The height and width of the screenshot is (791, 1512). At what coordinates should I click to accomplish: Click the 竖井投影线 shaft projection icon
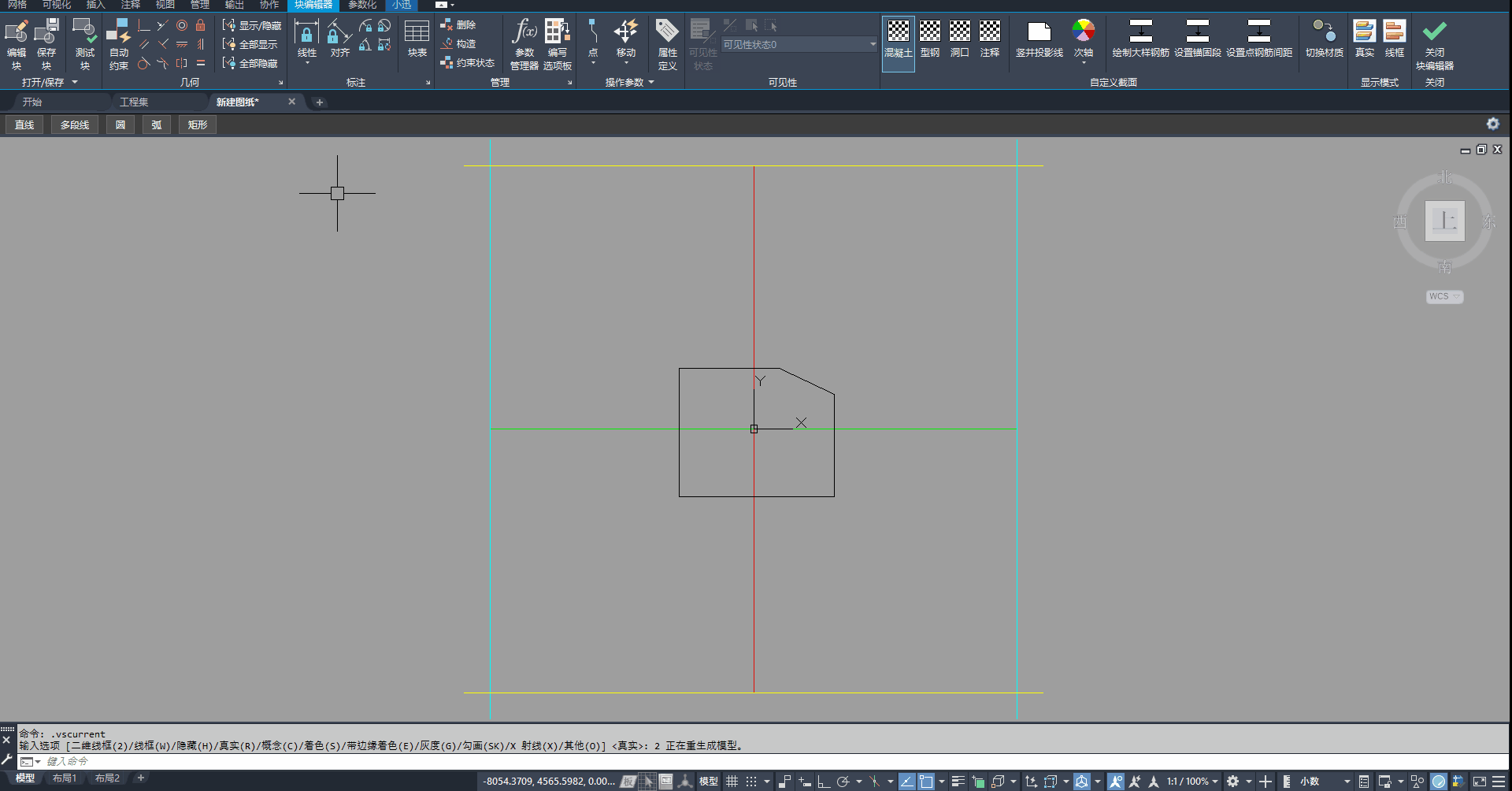(x=1039, y=39)
